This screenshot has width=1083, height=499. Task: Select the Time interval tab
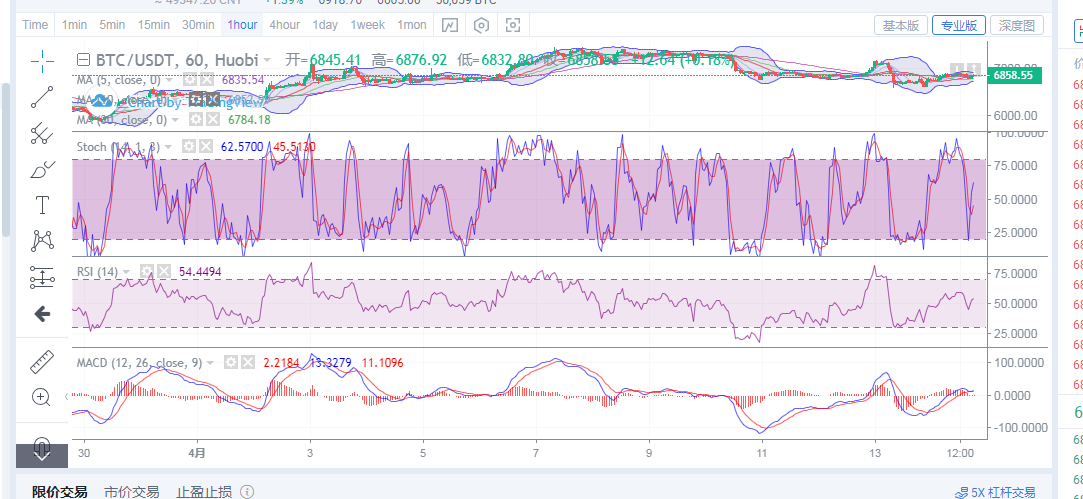35,26
